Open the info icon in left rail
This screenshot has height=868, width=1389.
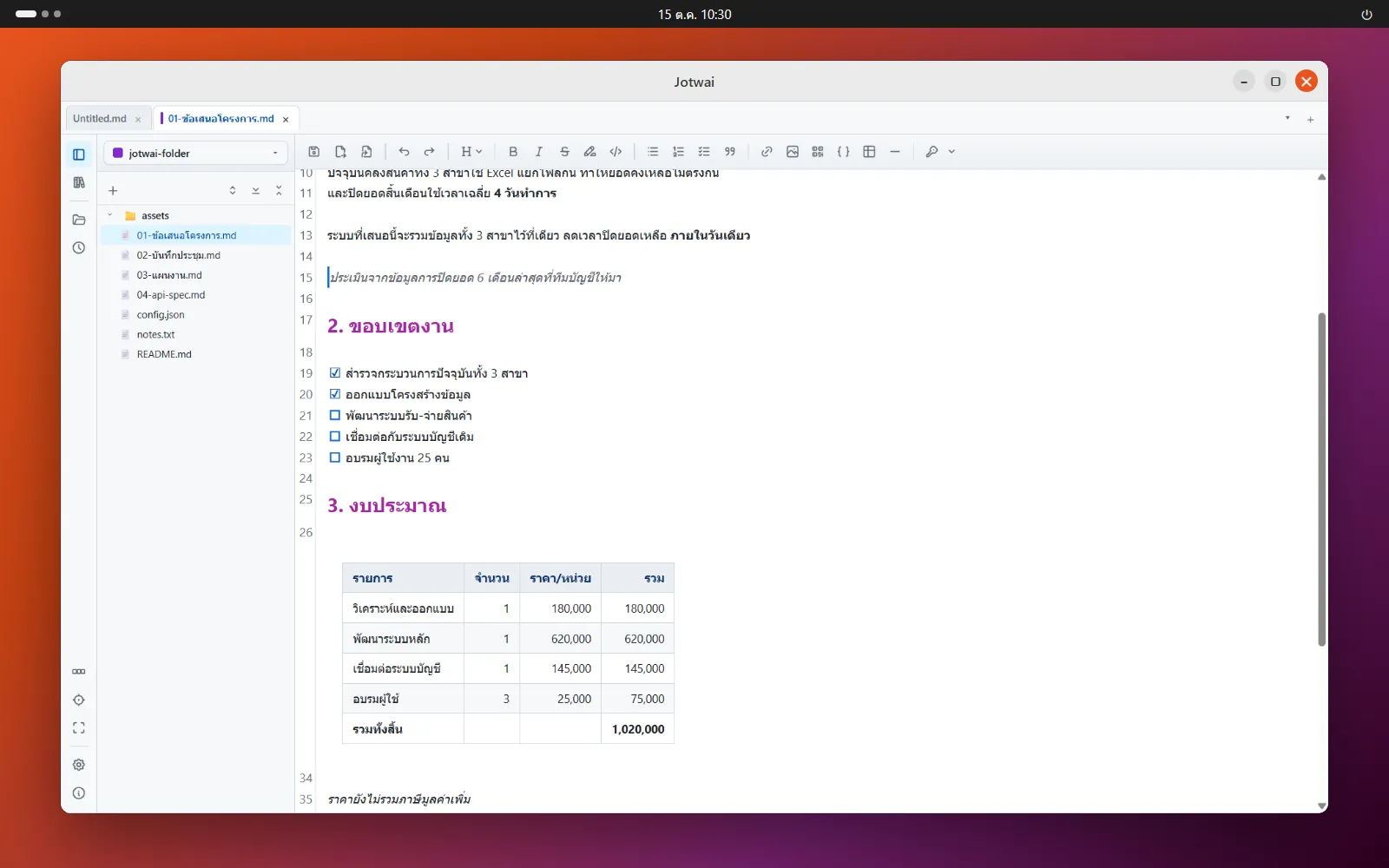(x=79, y=793)
